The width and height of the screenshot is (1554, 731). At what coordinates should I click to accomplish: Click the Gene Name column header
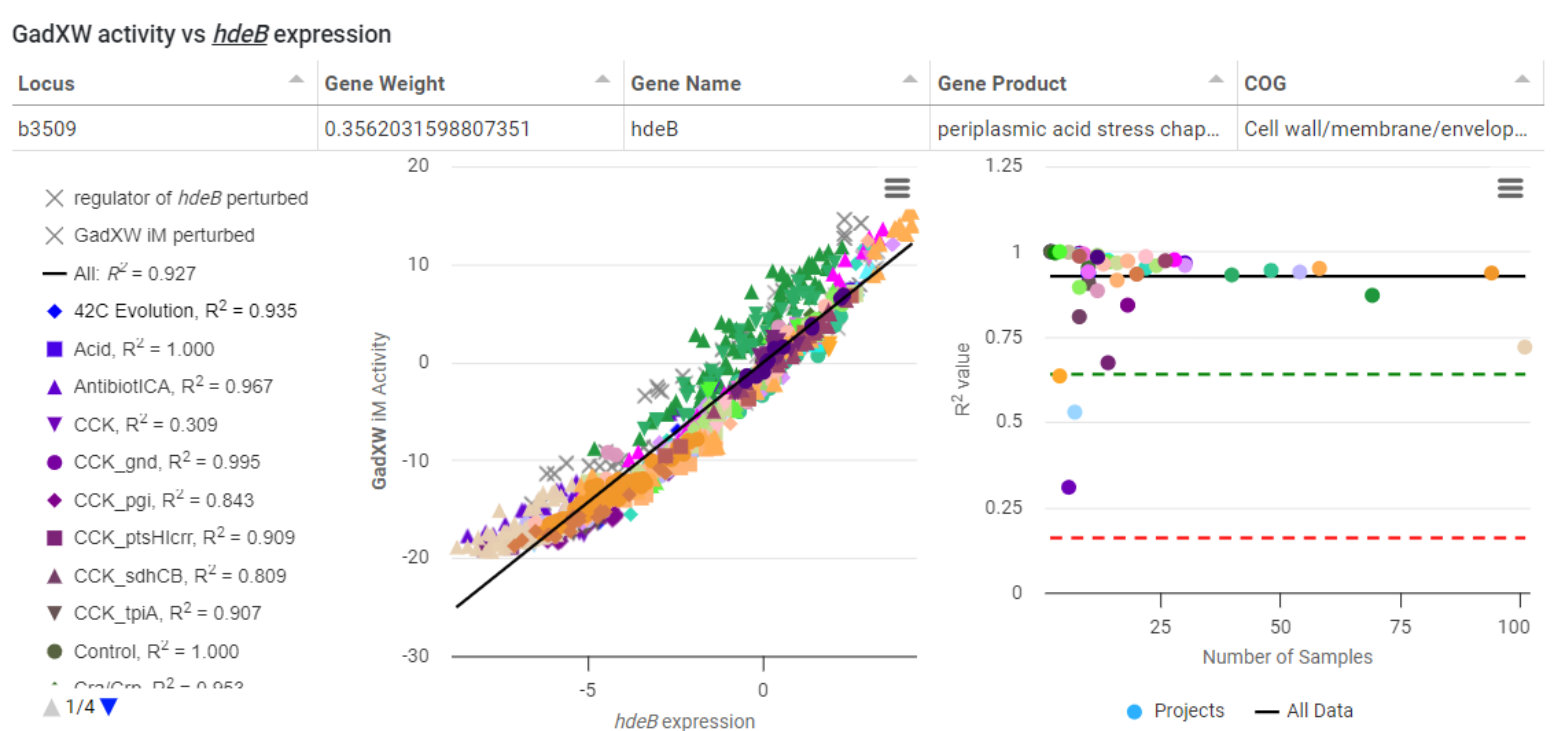click(686, 84)
